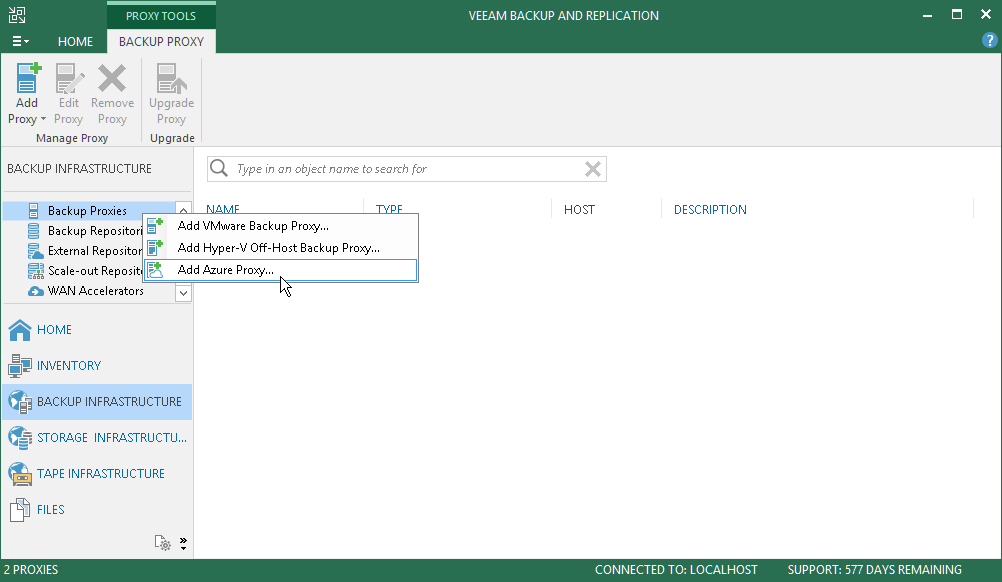Click the External Repositories cloud icon
1002x582 pixels.
(35, 250)
